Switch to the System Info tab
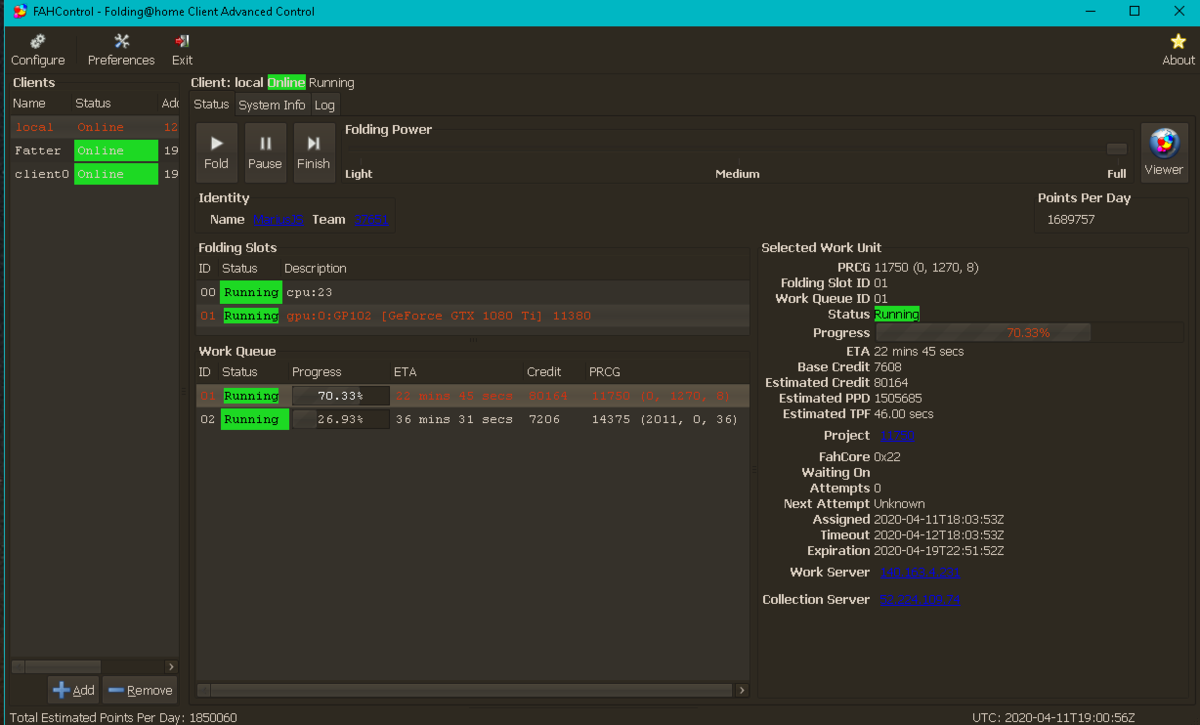 (x=272, y=105)
